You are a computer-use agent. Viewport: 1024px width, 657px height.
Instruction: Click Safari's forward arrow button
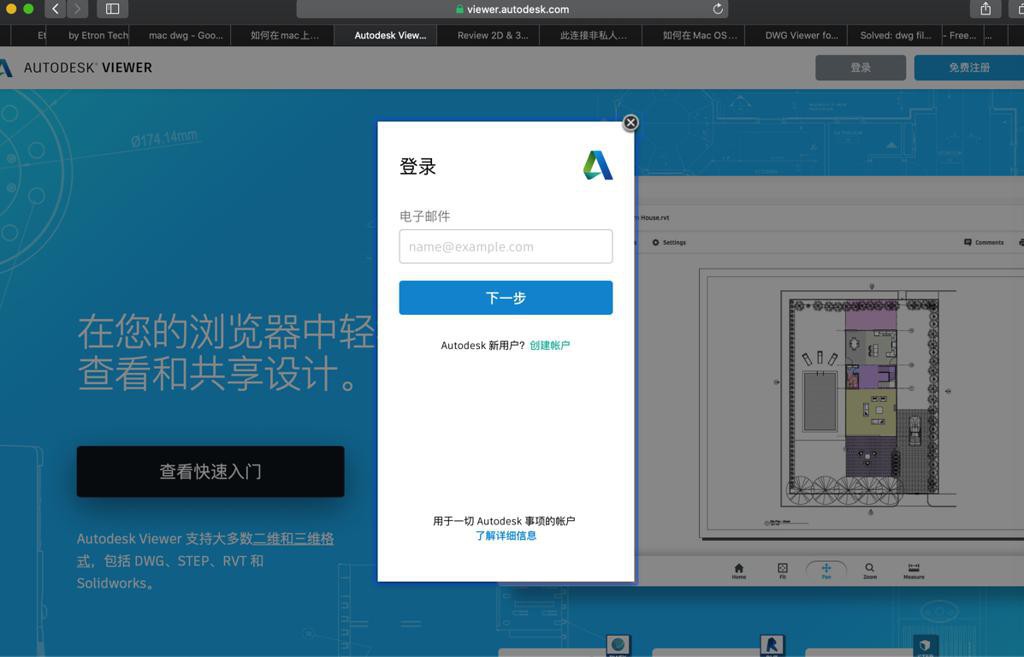click(77, 8)
